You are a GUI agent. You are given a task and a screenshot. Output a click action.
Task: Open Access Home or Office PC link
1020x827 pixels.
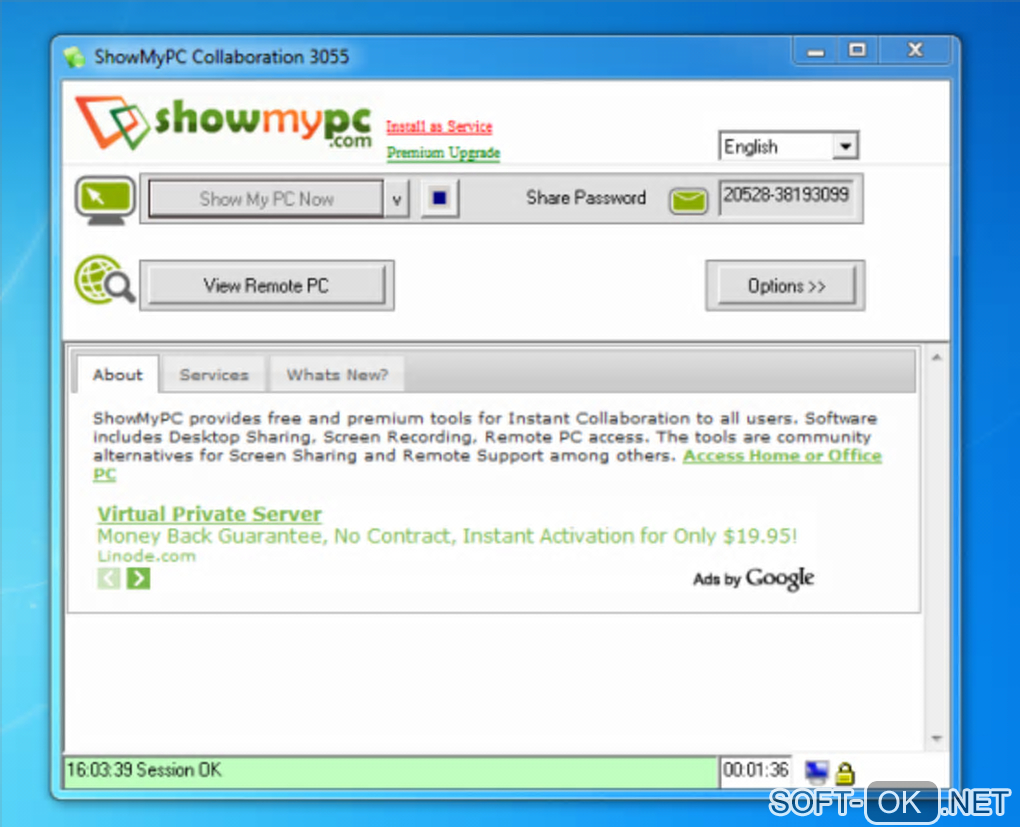pos(782,455)
